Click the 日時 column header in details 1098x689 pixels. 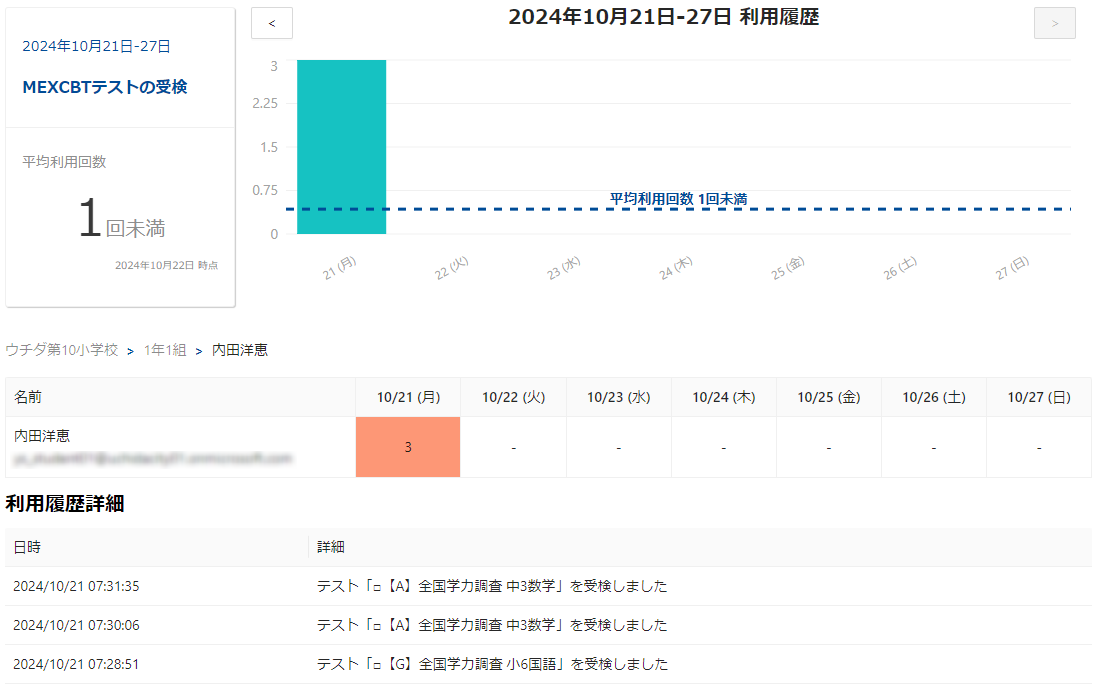coord(27,547)
